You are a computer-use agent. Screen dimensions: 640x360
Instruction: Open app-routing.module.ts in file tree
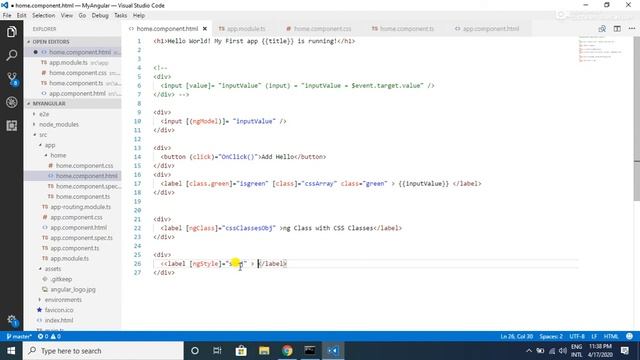(x=72, y=207)
